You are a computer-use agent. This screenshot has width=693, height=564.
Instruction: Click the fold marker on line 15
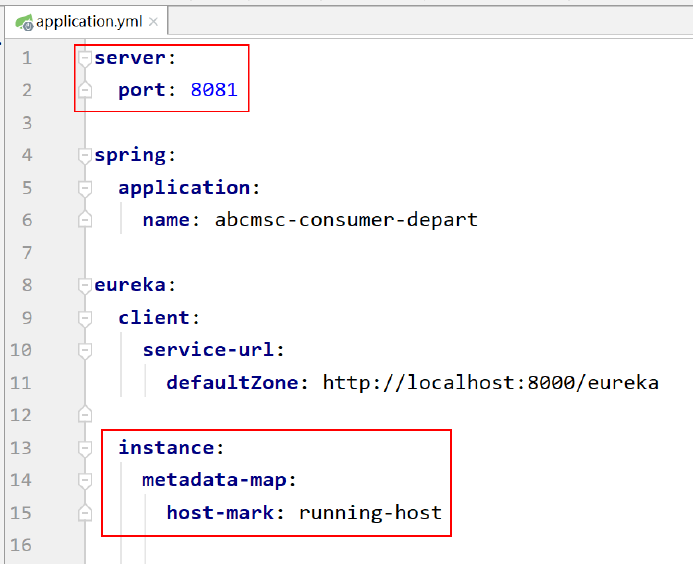(85, 512)
